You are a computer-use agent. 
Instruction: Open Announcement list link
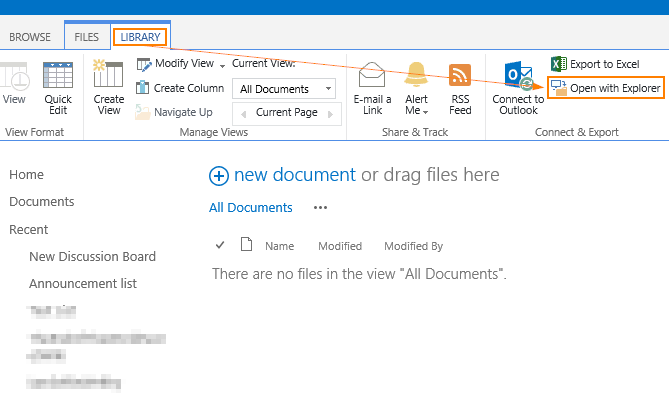(x=83, y=283)
